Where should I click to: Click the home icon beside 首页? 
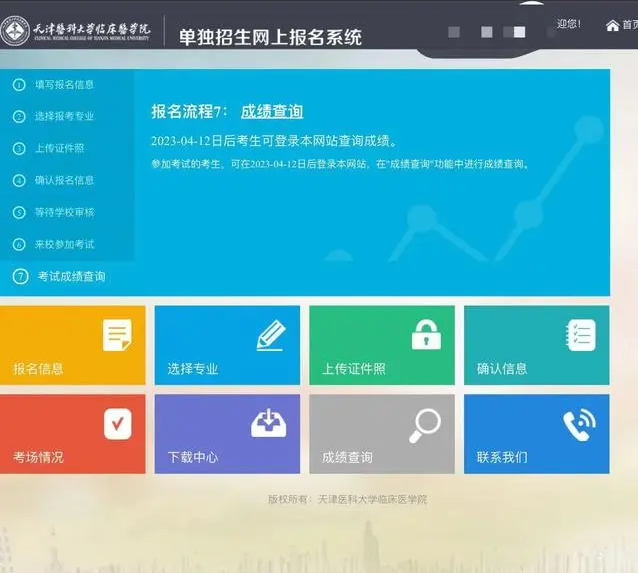click(x=612, y=25)
